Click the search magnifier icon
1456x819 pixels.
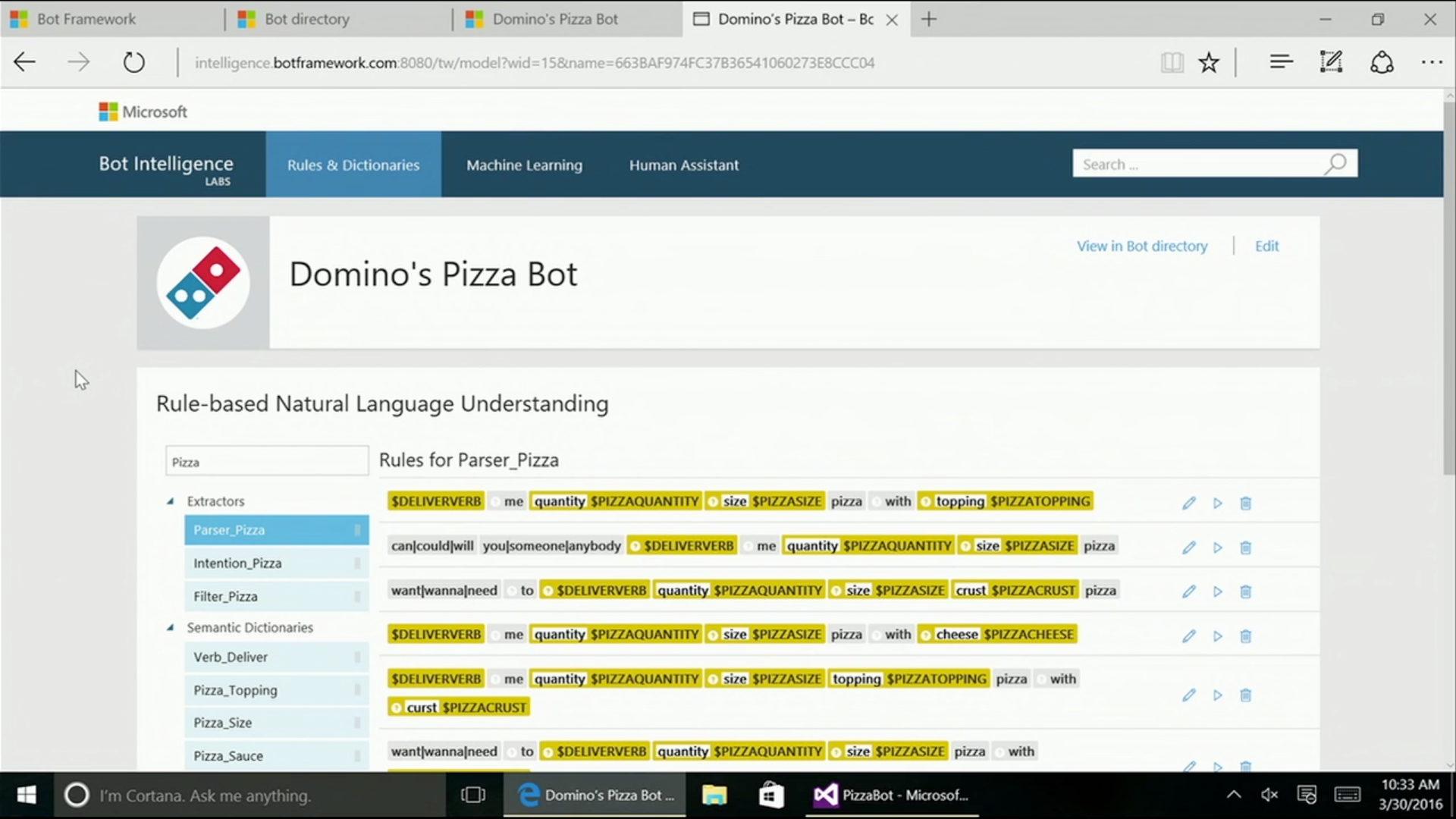click(1335, 164)
